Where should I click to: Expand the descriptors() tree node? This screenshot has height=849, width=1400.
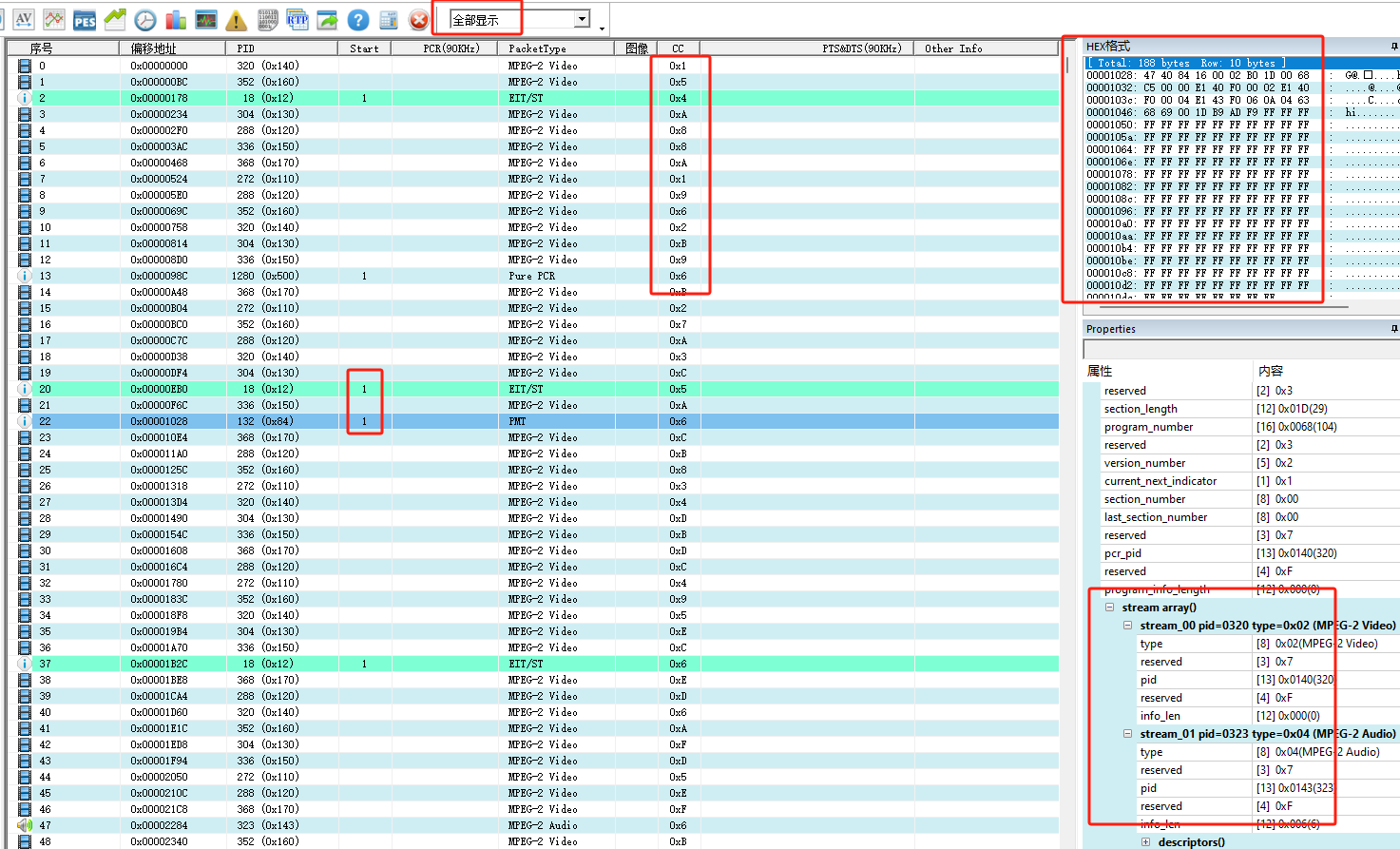(1145, 842)
